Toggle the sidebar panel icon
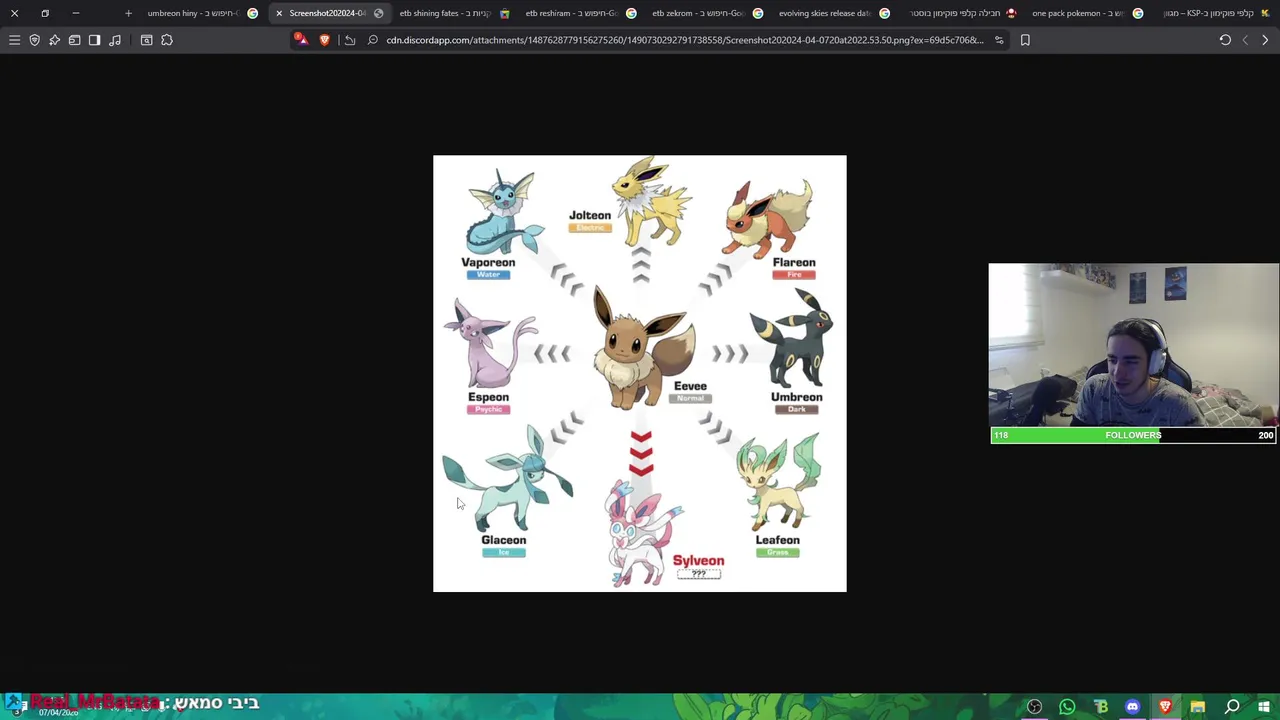 (95, 40)
